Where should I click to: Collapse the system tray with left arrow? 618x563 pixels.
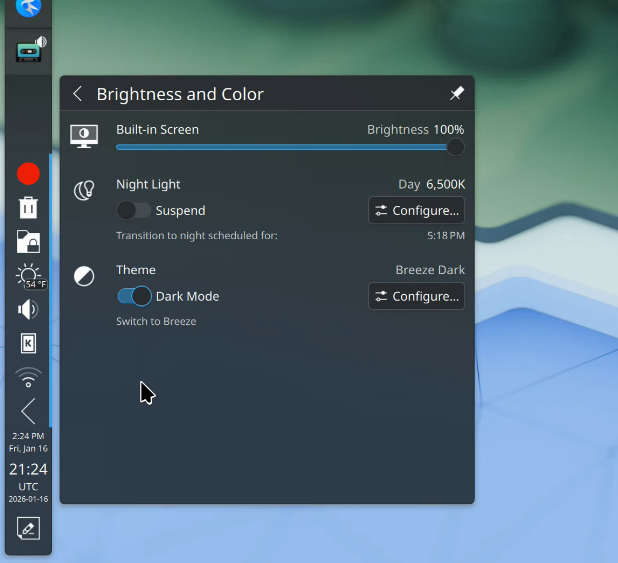tap(28, 411)
